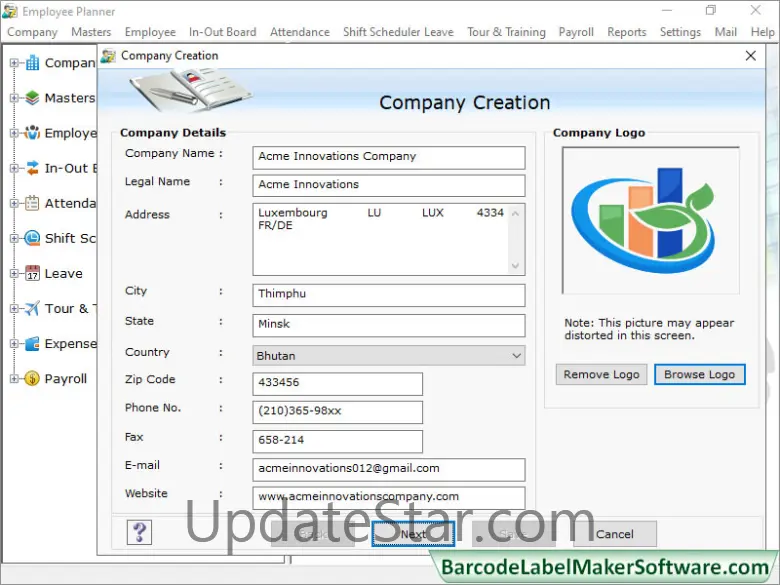Viewport: 780px width, 585px height.
Task: Click the Masters stacked layers icon
Action: click(32, 98)
